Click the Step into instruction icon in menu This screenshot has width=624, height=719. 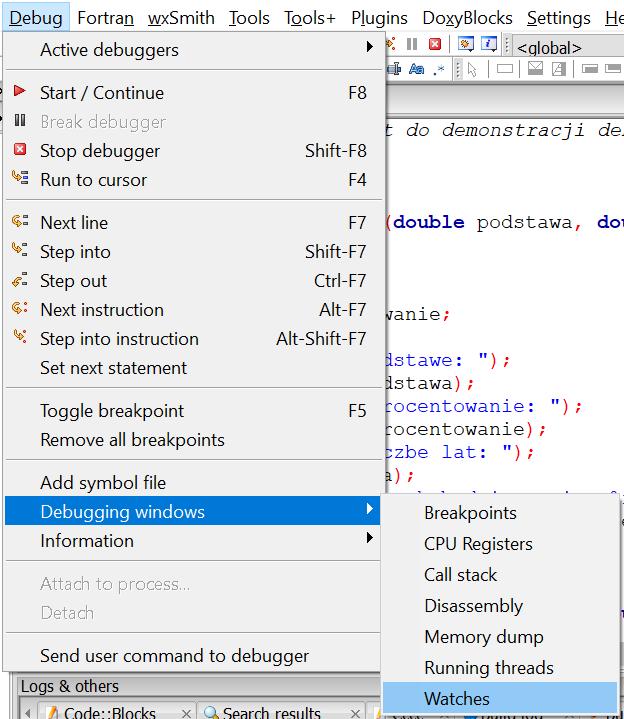tap(20, 336)
